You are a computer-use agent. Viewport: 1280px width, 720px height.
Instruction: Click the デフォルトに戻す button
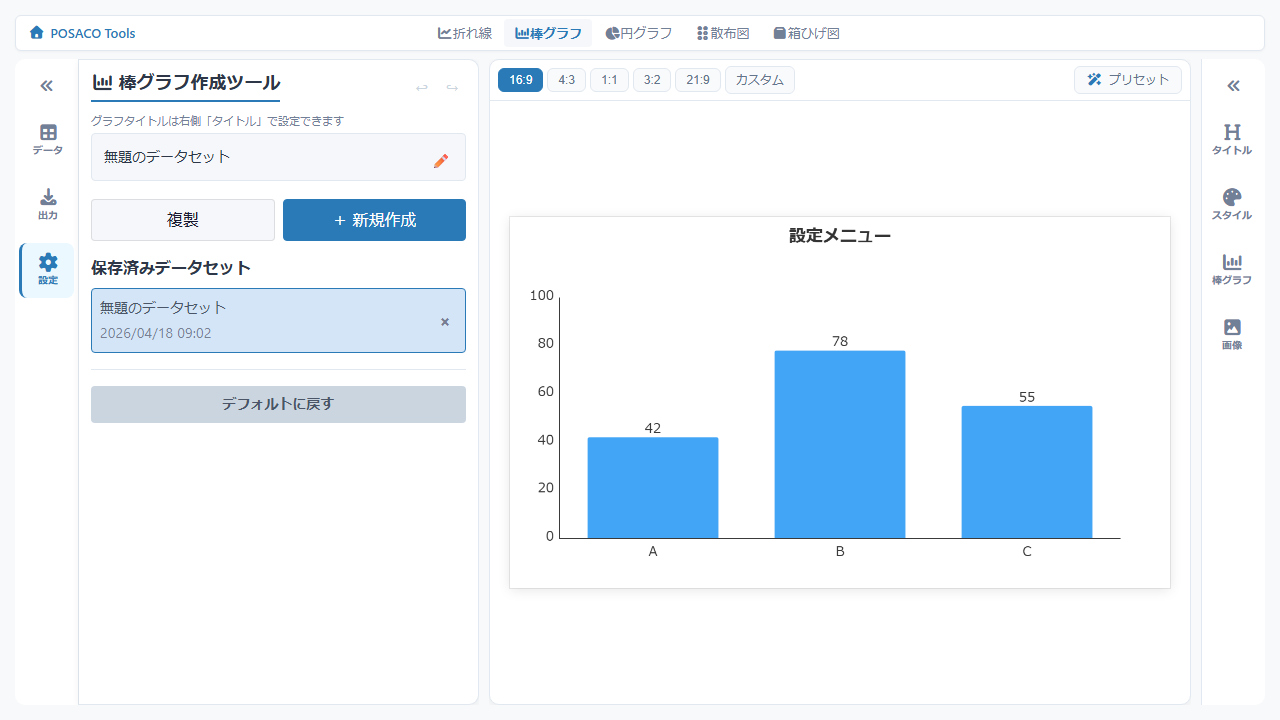pos(278,404)
